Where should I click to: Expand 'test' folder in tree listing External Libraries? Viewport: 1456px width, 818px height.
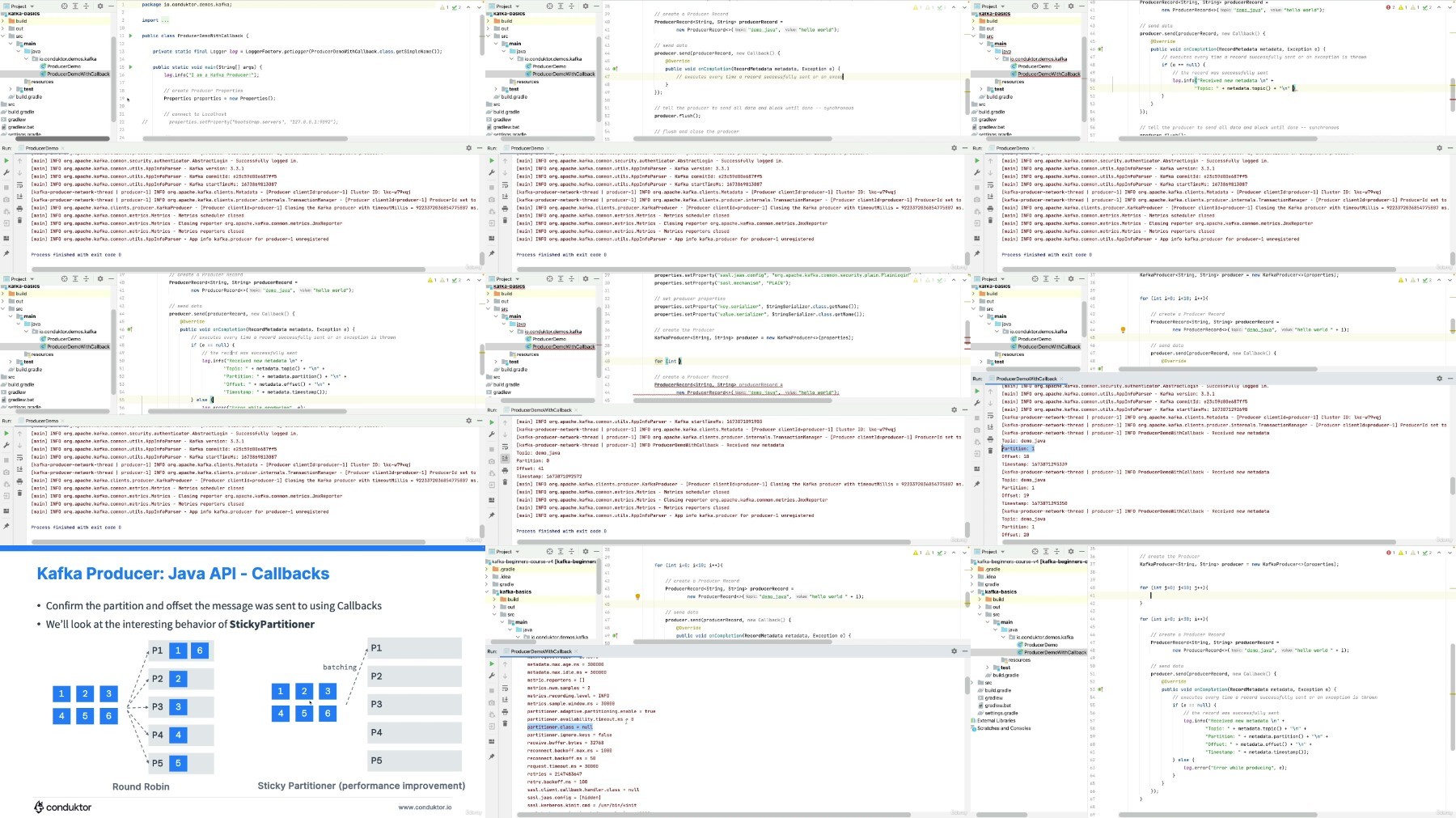pos(988,668)
